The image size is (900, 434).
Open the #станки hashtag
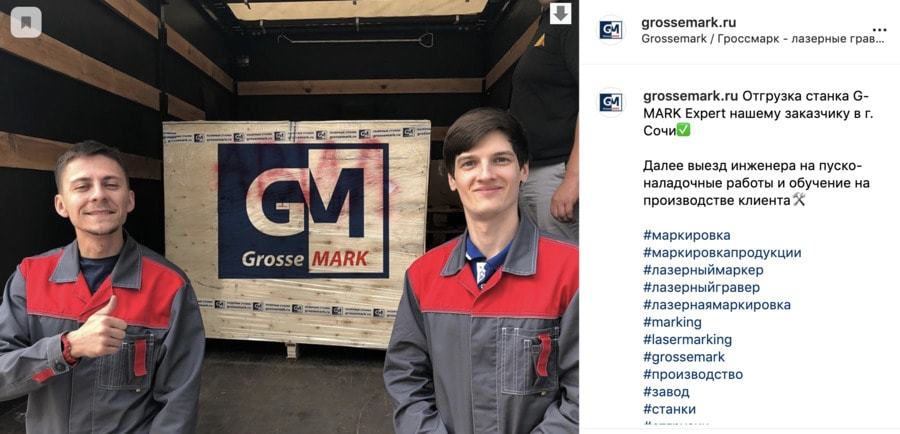pyautogui.click(x=669, y=409)
